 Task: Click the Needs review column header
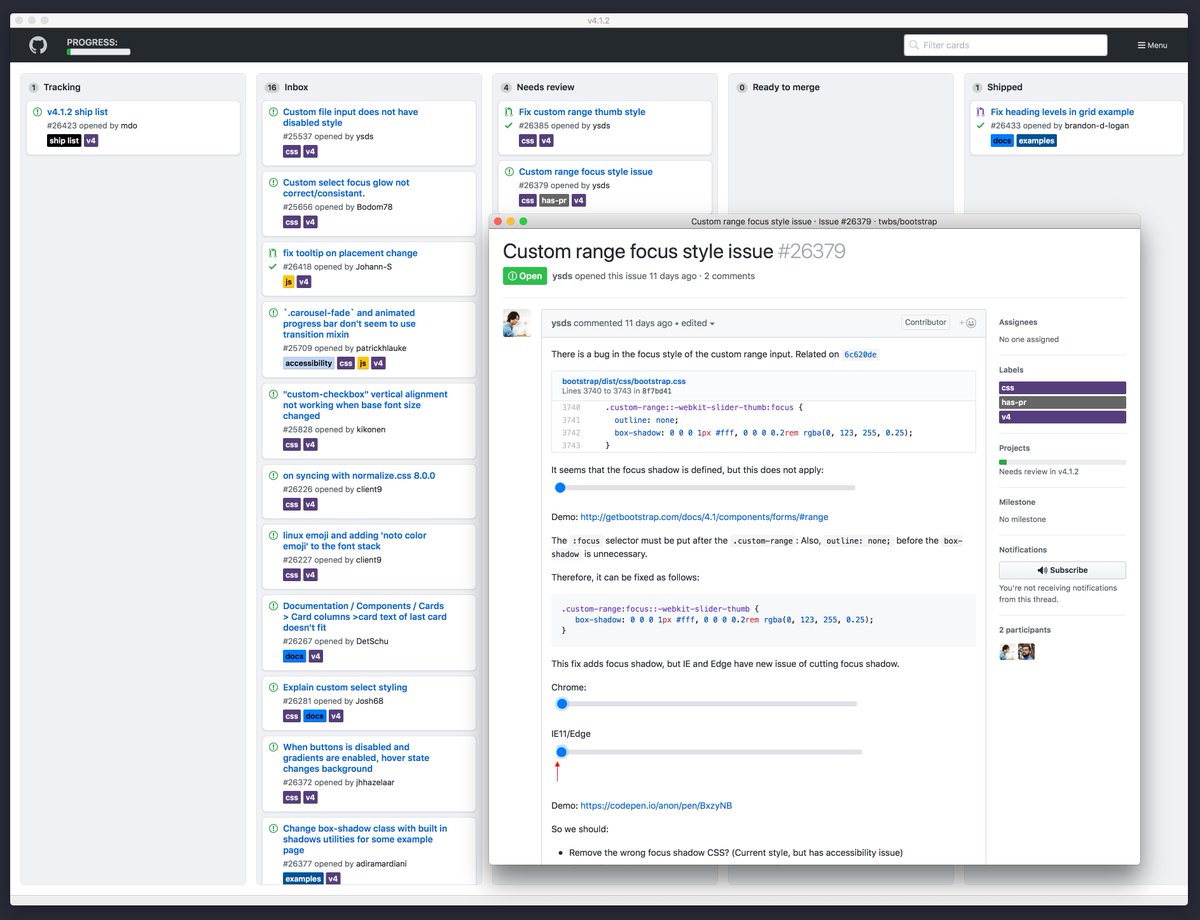pos(546,87)
